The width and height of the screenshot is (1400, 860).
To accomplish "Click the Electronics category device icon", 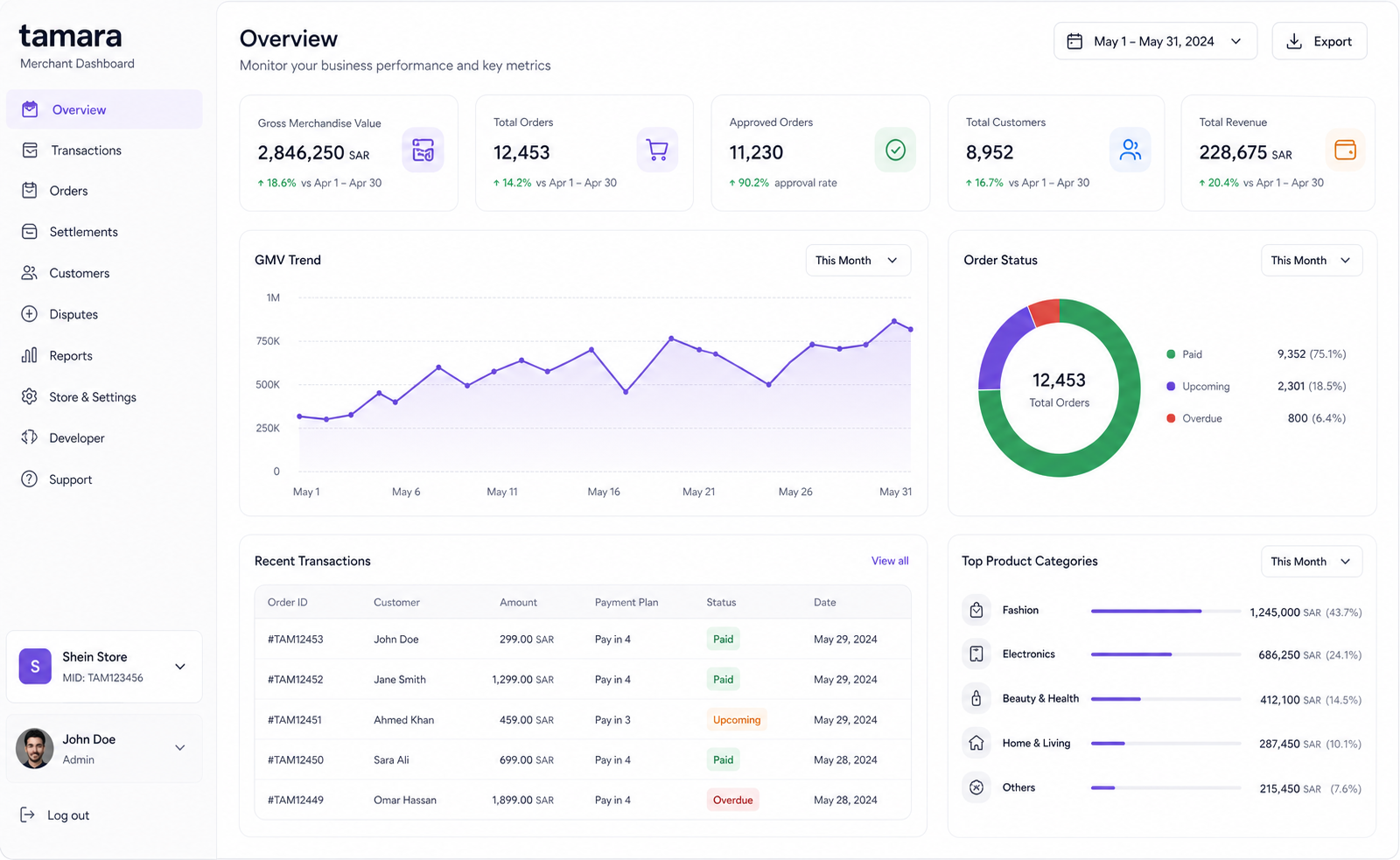I will point(976,654).
